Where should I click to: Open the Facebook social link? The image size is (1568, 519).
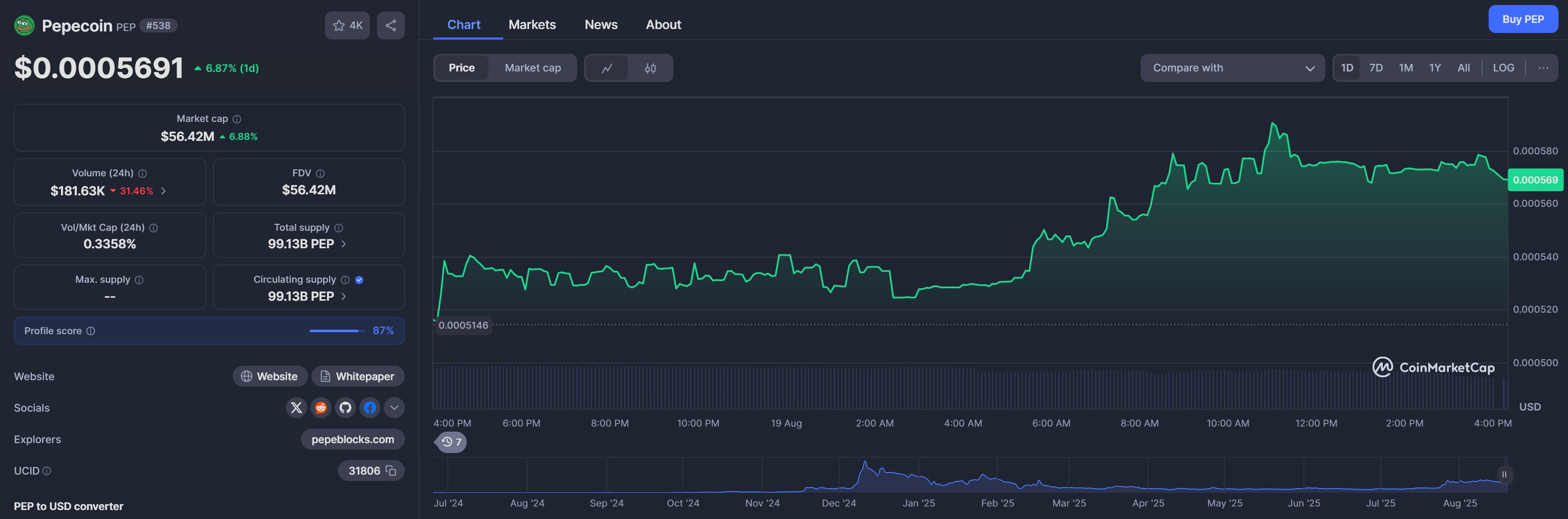(369, 408)
